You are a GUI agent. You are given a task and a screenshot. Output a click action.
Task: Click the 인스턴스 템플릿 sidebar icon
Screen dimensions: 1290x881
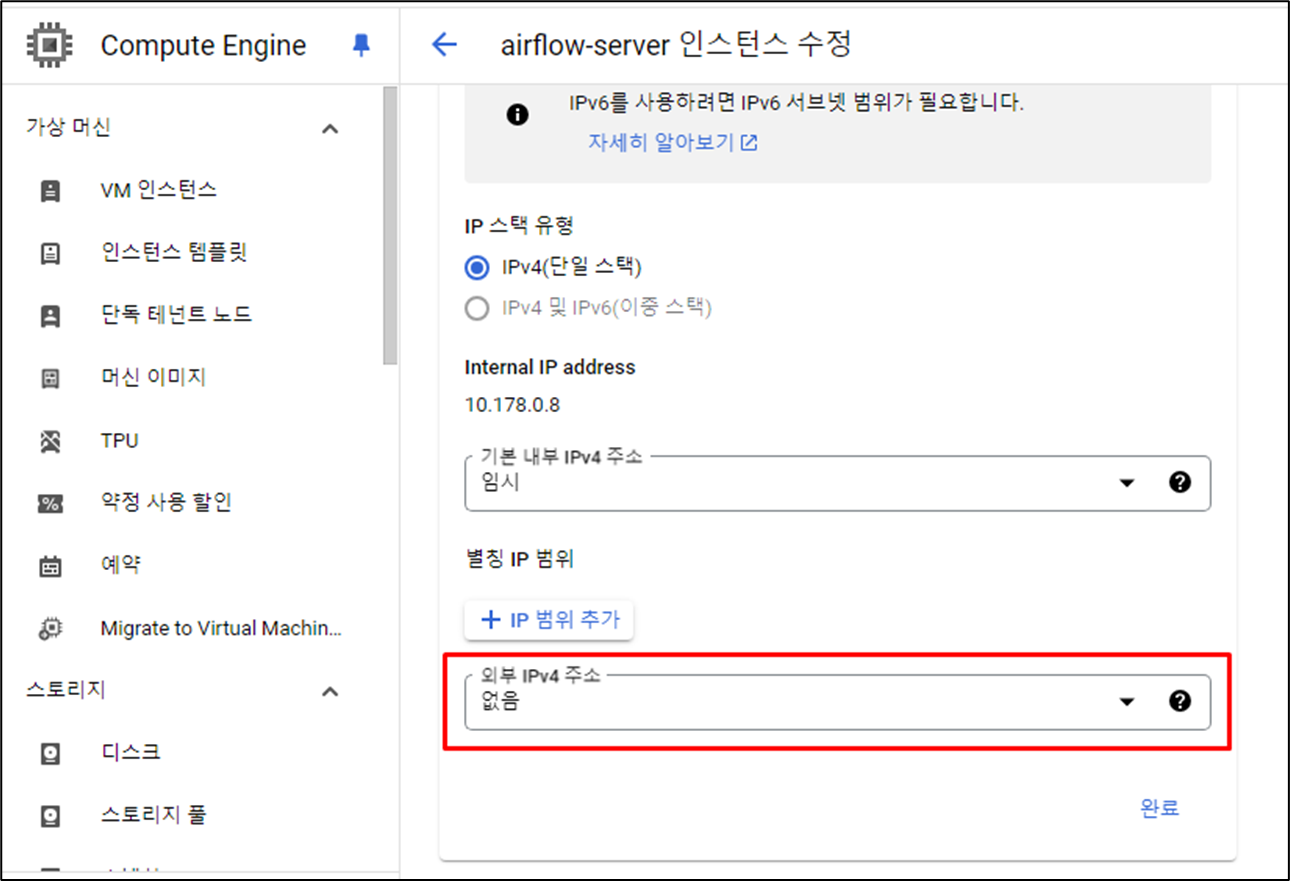50,253
